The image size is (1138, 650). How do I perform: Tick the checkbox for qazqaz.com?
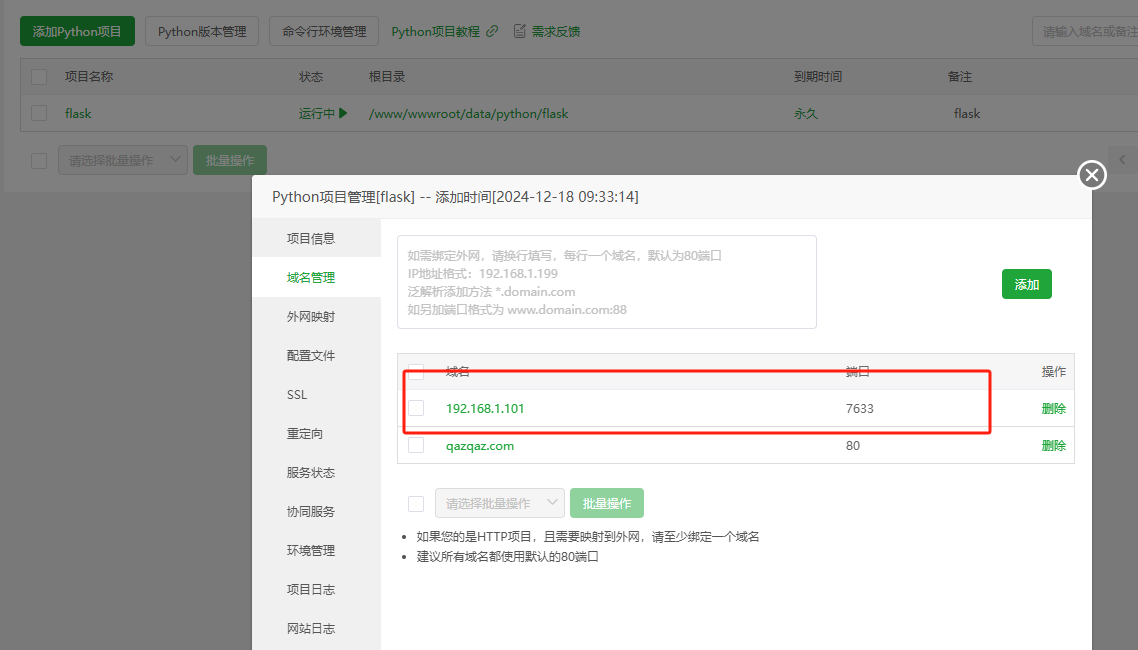point(416,445)
